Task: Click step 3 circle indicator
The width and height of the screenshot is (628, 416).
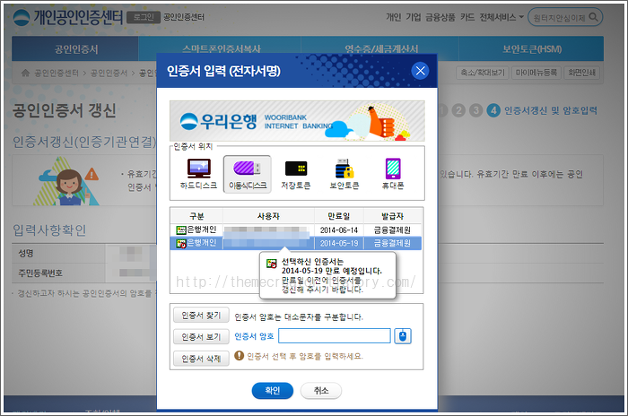Action: click(x=476, y=110)
